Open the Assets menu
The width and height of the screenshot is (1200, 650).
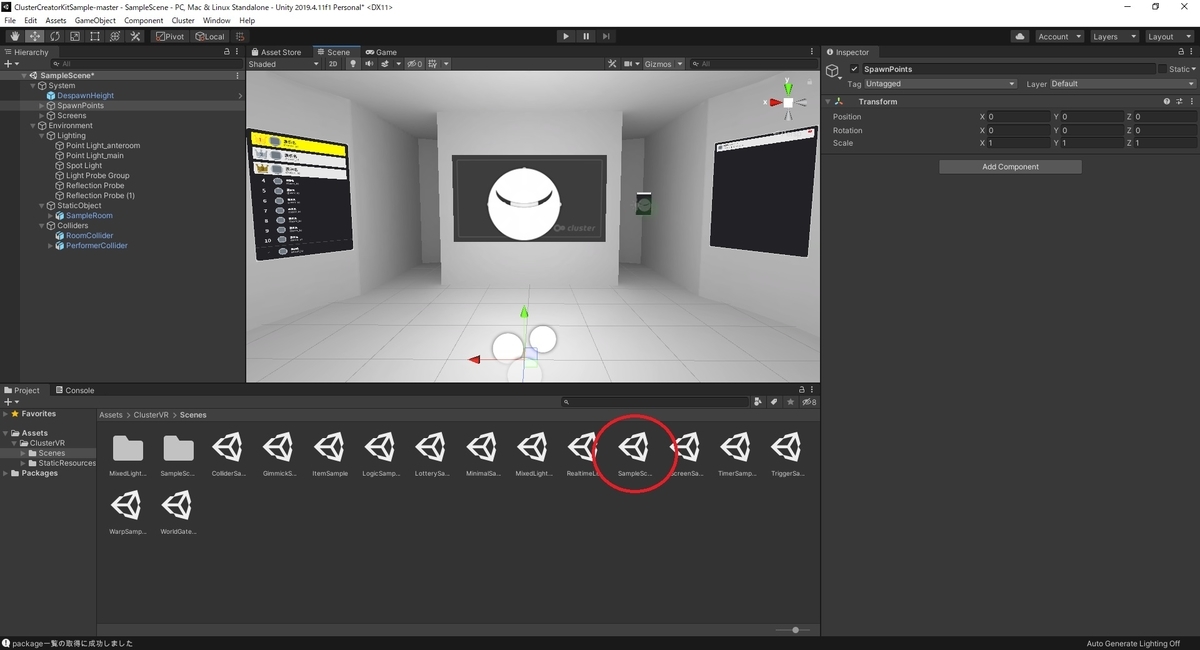[56, 20]
